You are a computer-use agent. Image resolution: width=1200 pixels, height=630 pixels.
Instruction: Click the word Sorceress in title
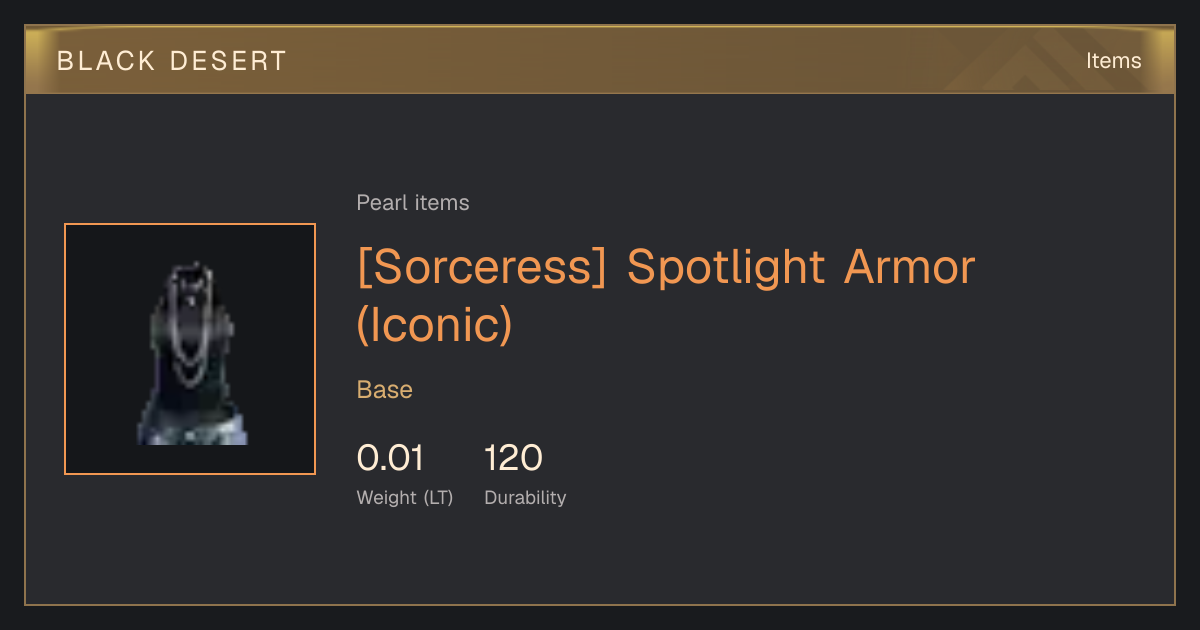(482, 268)
